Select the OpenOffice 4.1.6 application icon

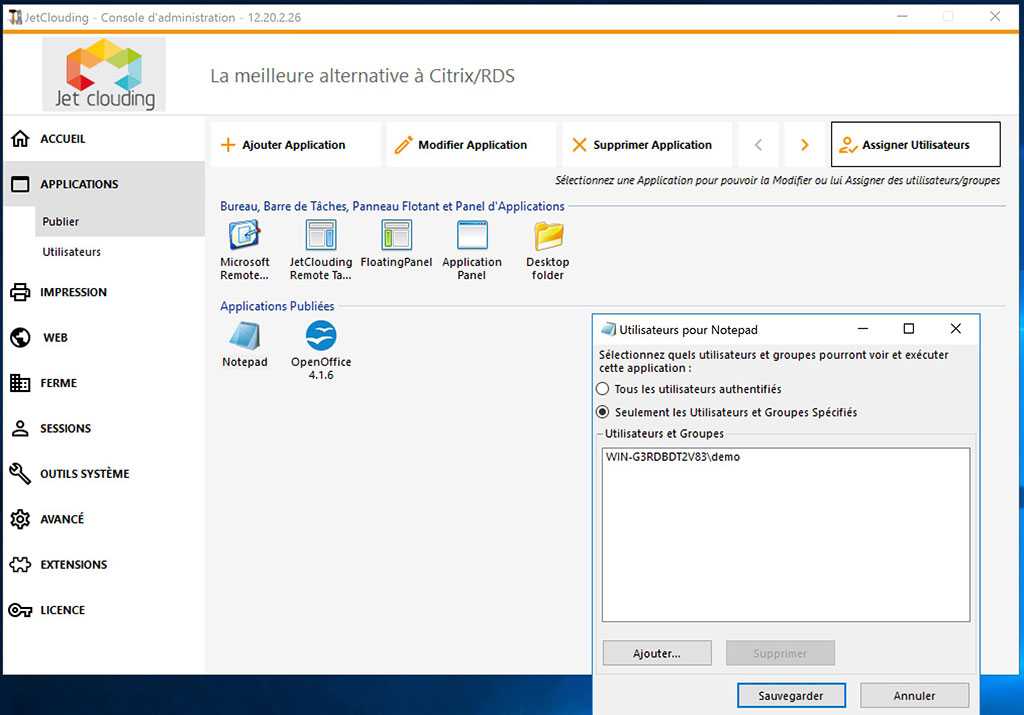point(321,337)
